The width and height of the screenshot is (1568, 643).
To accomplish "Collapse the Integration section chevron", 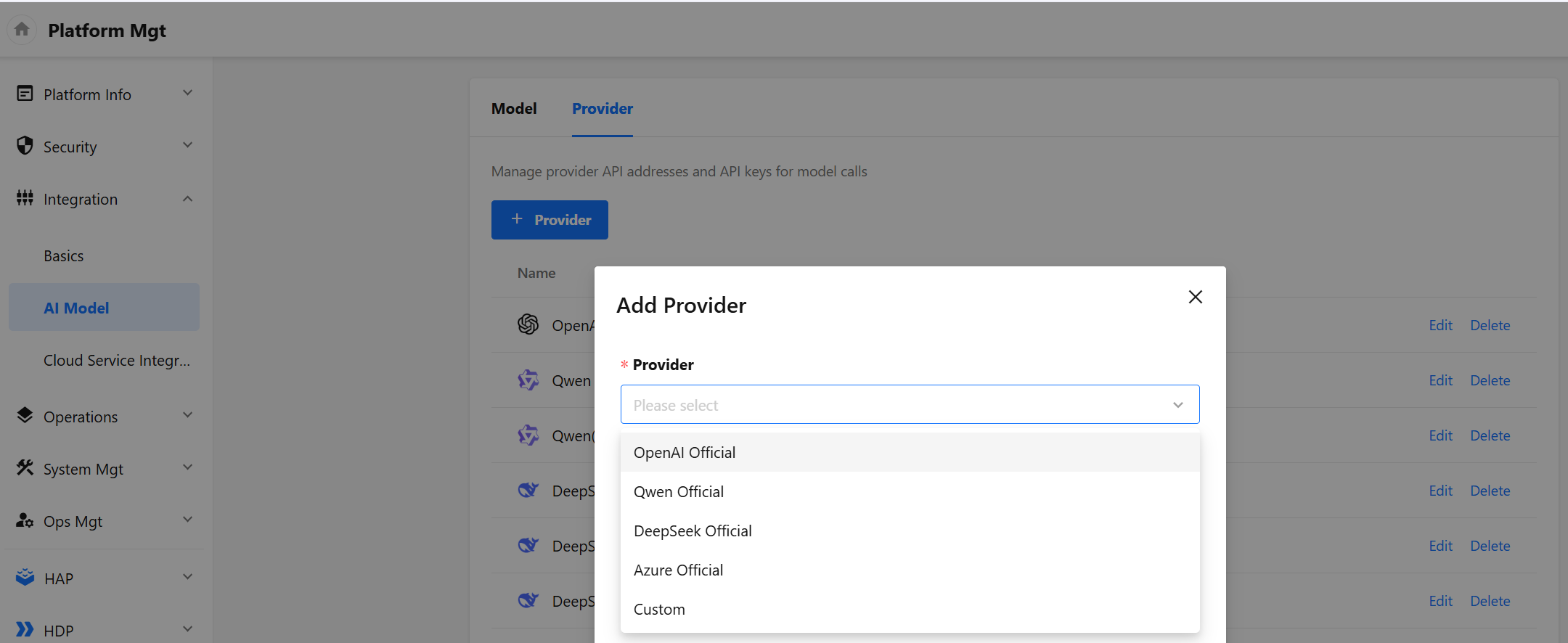I will point(188,198).
